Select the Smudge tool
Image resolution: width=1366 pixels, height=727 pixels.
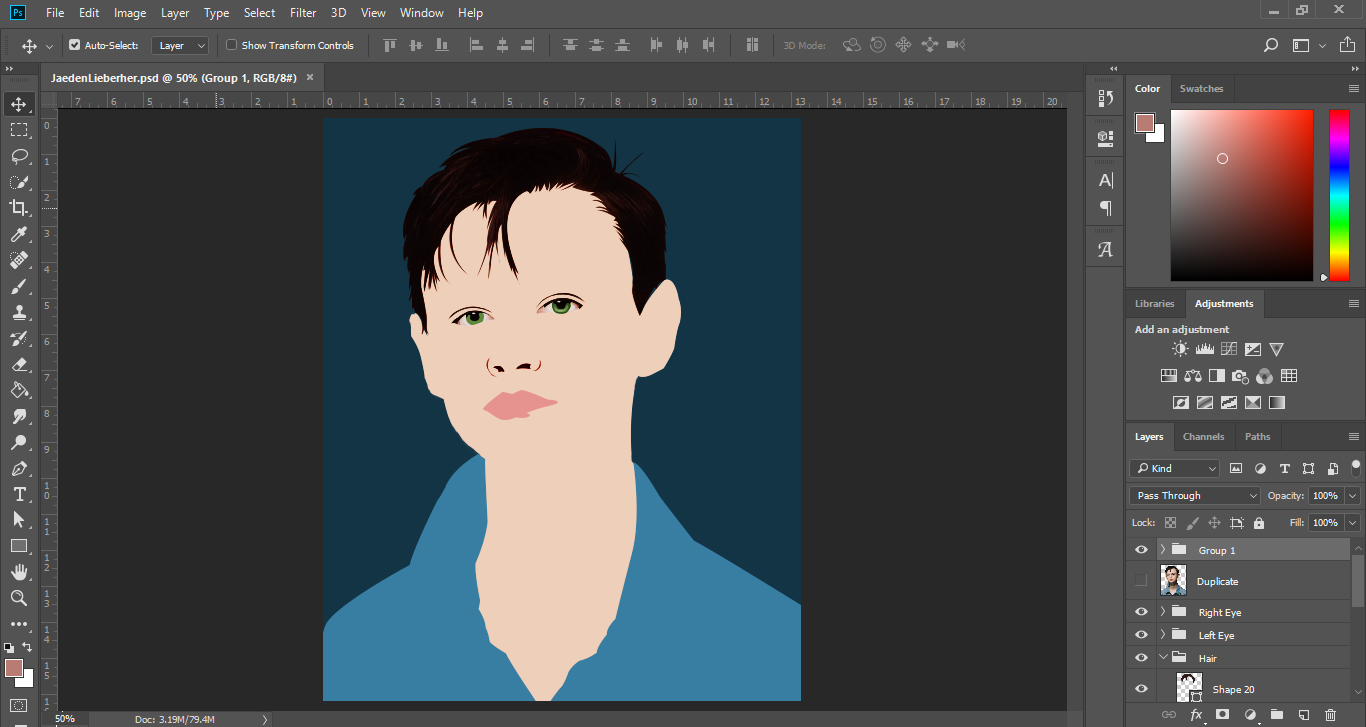click(x=18, y=416)
